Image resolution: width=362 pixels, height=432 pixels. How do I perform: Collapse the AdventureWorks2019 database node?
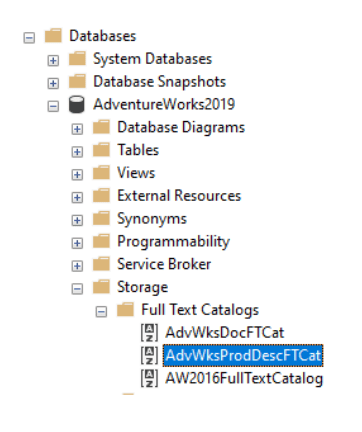coord(53,106)
